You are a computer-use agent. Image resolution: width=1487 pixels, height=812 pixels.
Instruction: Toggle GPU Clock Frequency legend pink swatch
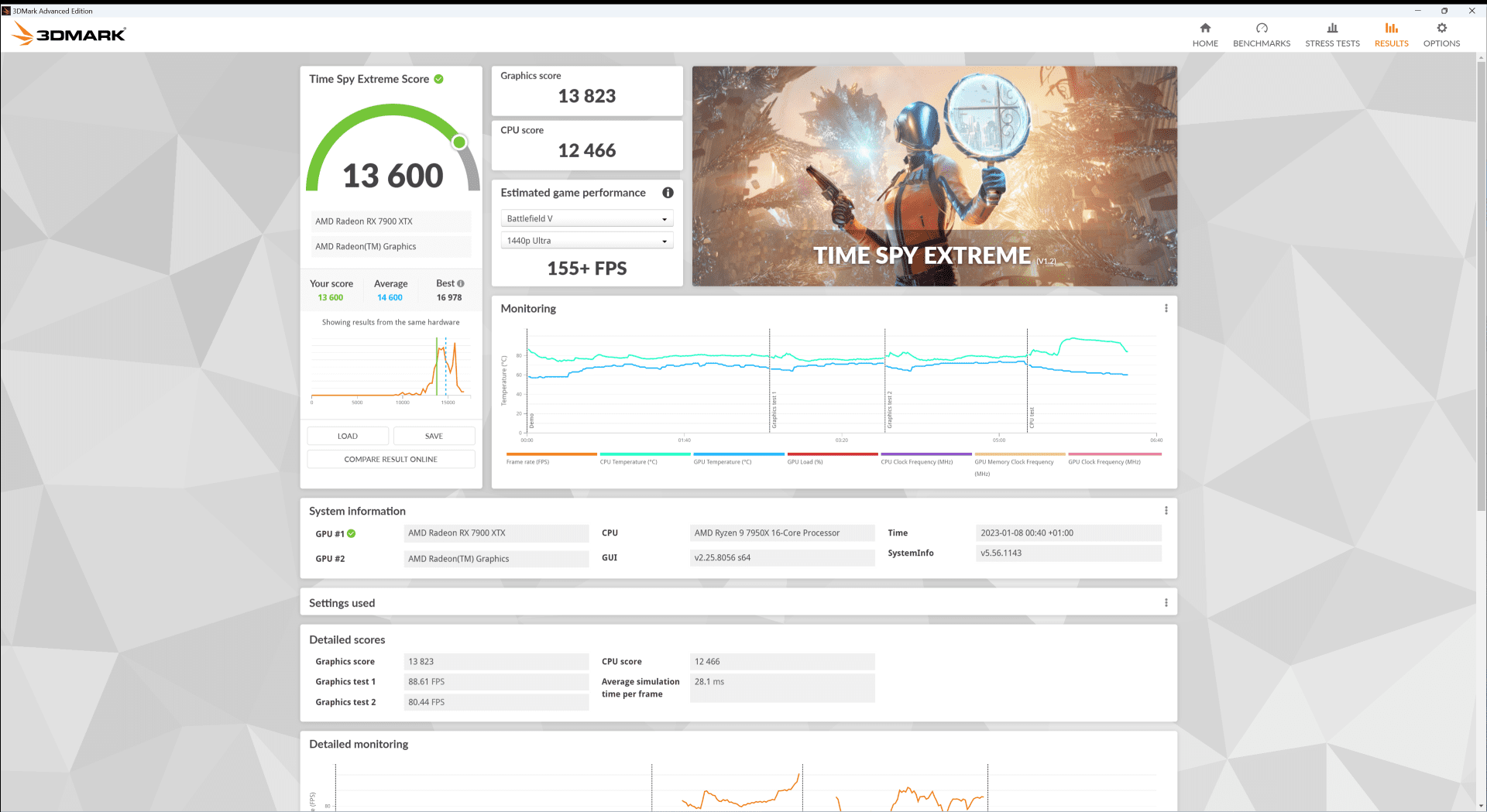point(1114,454)
